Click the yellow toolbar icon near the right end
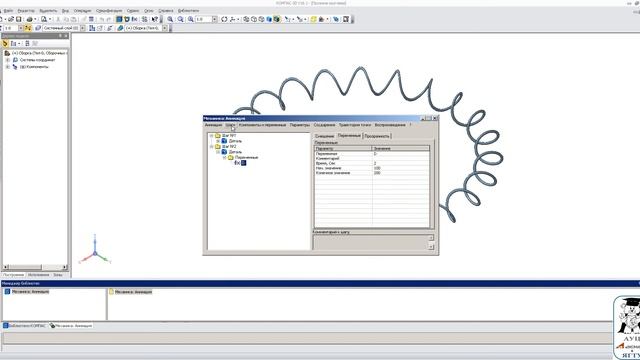Viewport: 640px width, 360px height. [x=313, y=19]
